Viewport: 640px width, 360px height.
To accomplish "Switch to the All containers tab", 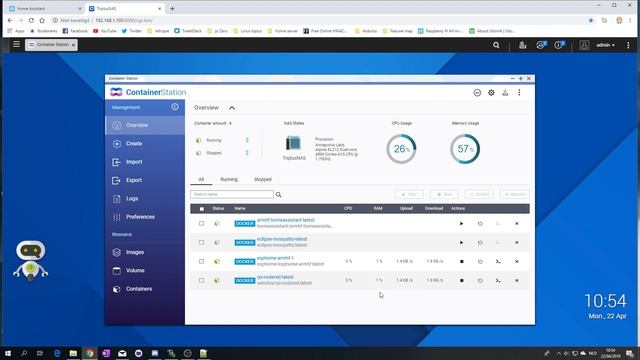I will coord(201,180).
